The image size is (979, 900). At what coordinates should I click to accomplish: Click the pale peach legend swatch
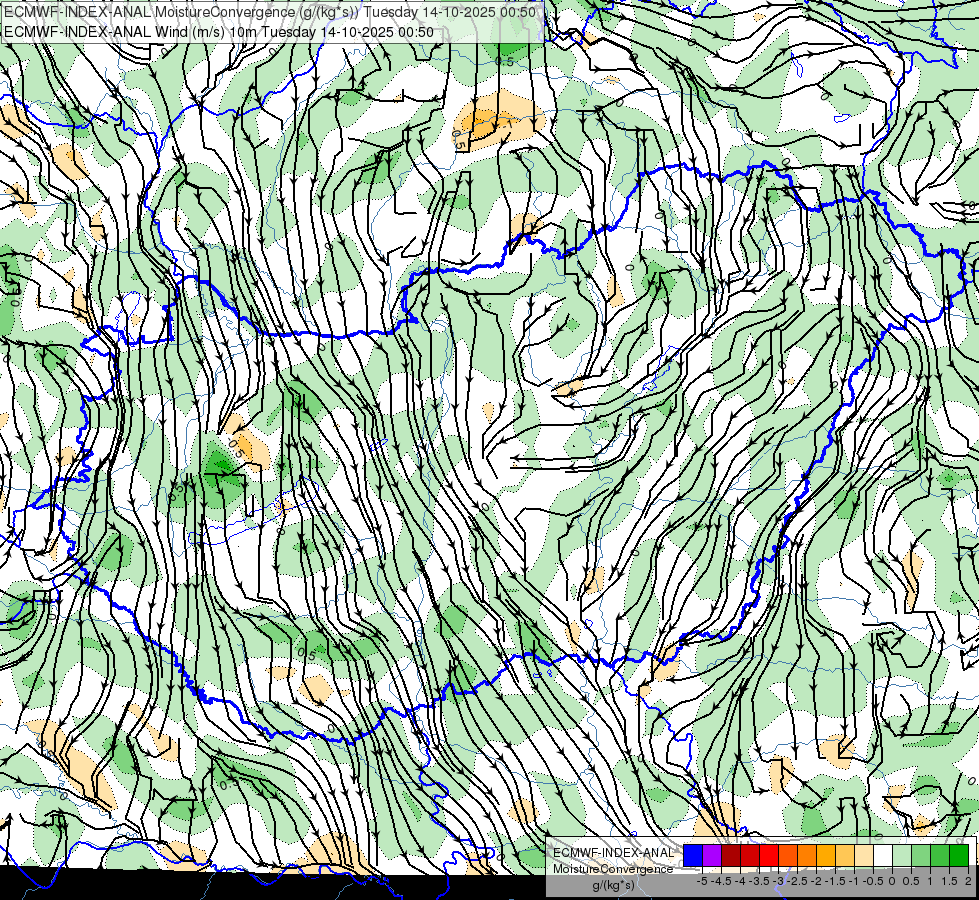click(864, 855)
